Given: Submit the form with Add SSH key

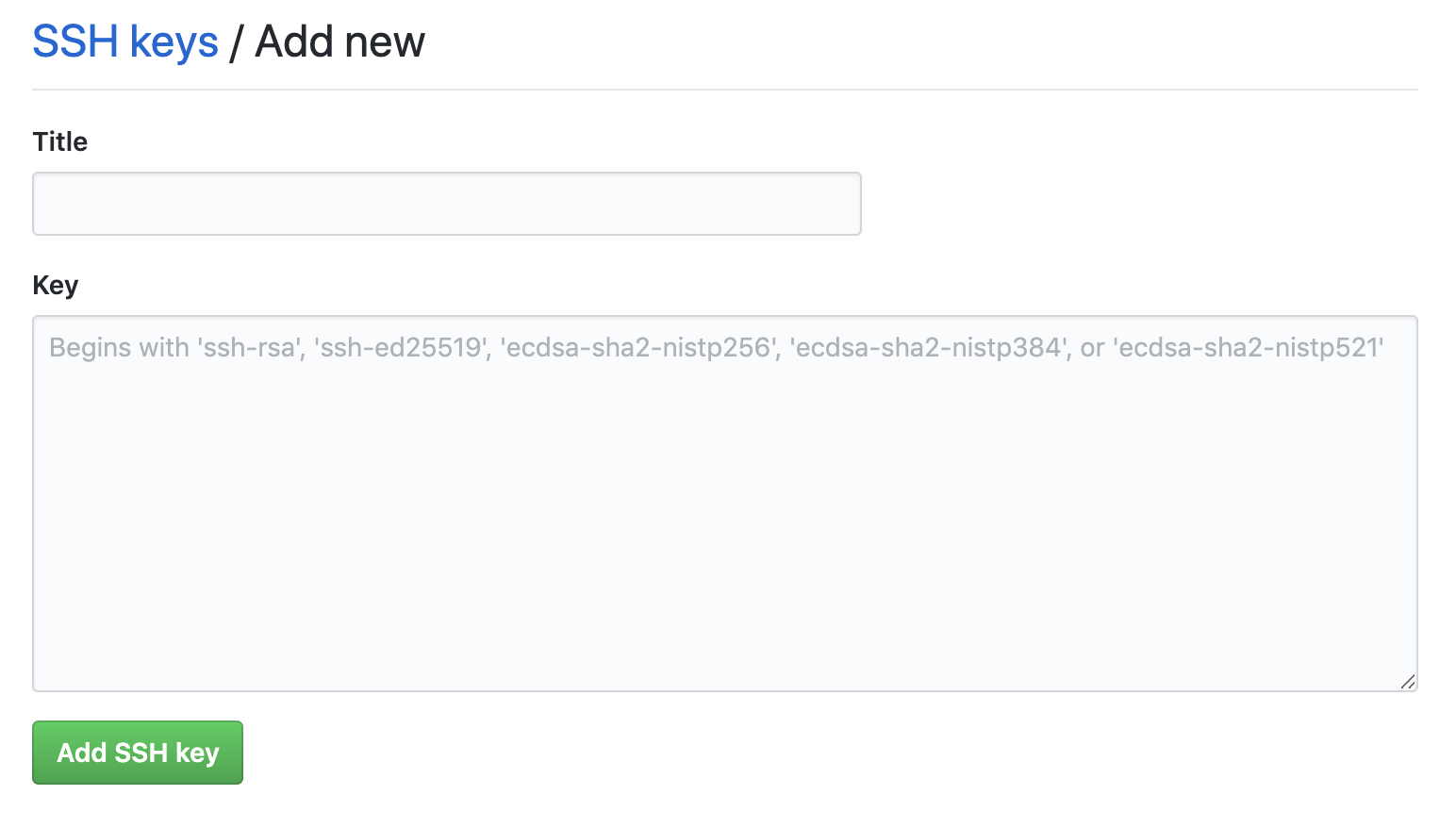Looking at the screenshot, I should click(138, 753).
